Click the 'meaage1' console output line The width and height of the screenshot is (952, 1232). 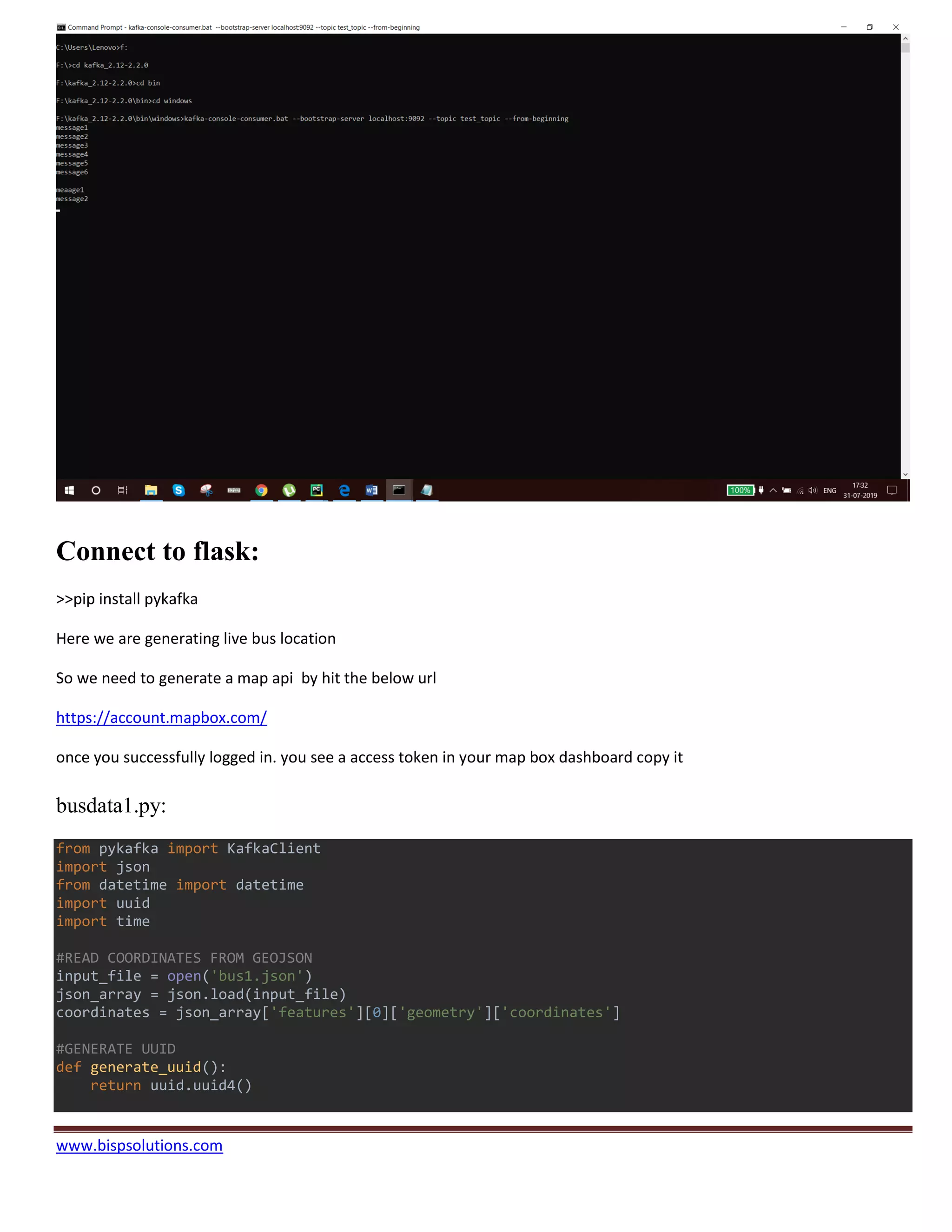70,190
